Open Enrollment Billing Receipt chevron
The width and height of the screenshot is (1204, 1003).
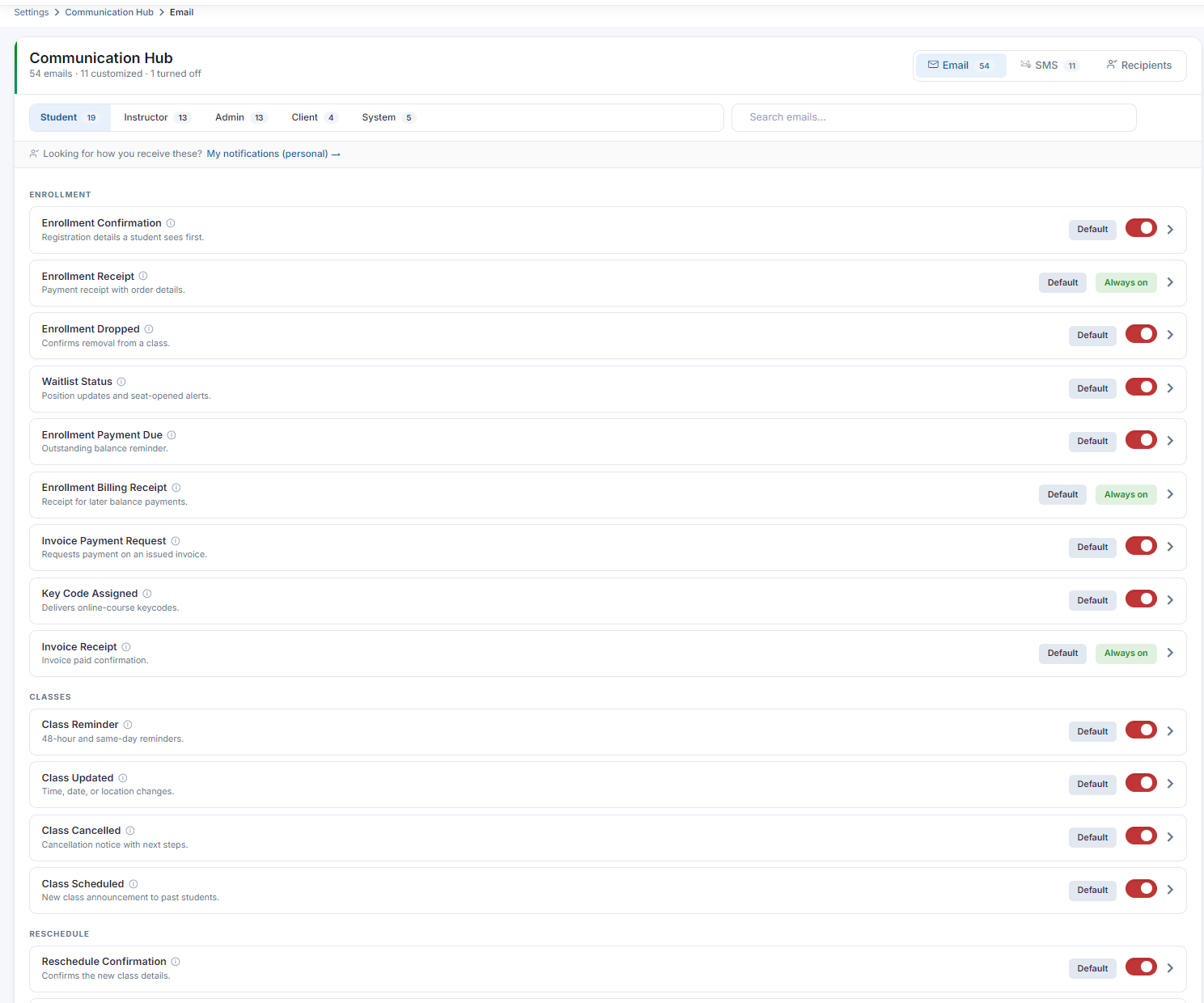click(1170, 494)
